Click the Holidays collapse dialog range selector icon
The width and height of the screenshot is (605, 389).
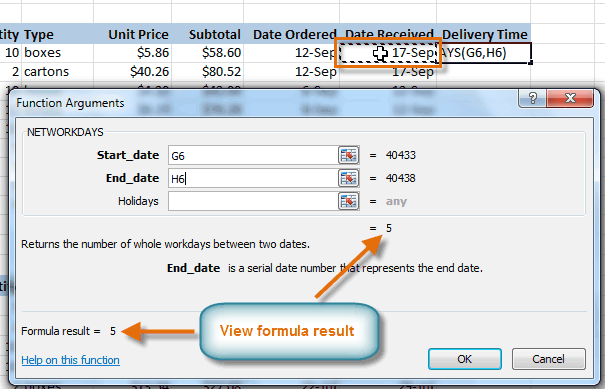pos(349,201)
